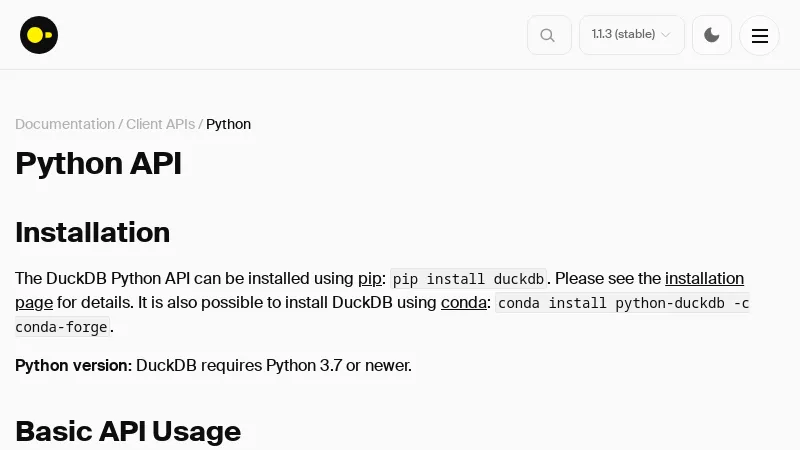Toggle dark mode with the moon icon
The height and width of the screenshot is (450, 800).
712,35
